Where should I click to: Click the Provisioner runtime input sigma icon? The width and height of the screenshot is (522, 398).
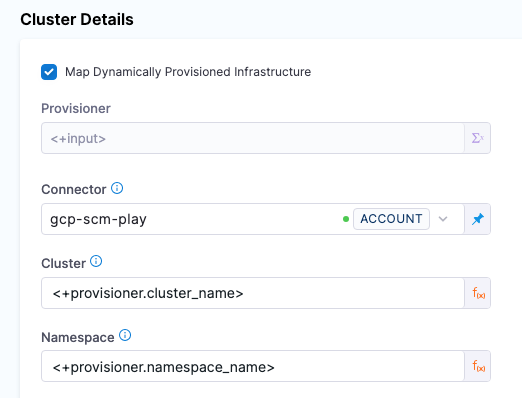click(x=477, y=138)
